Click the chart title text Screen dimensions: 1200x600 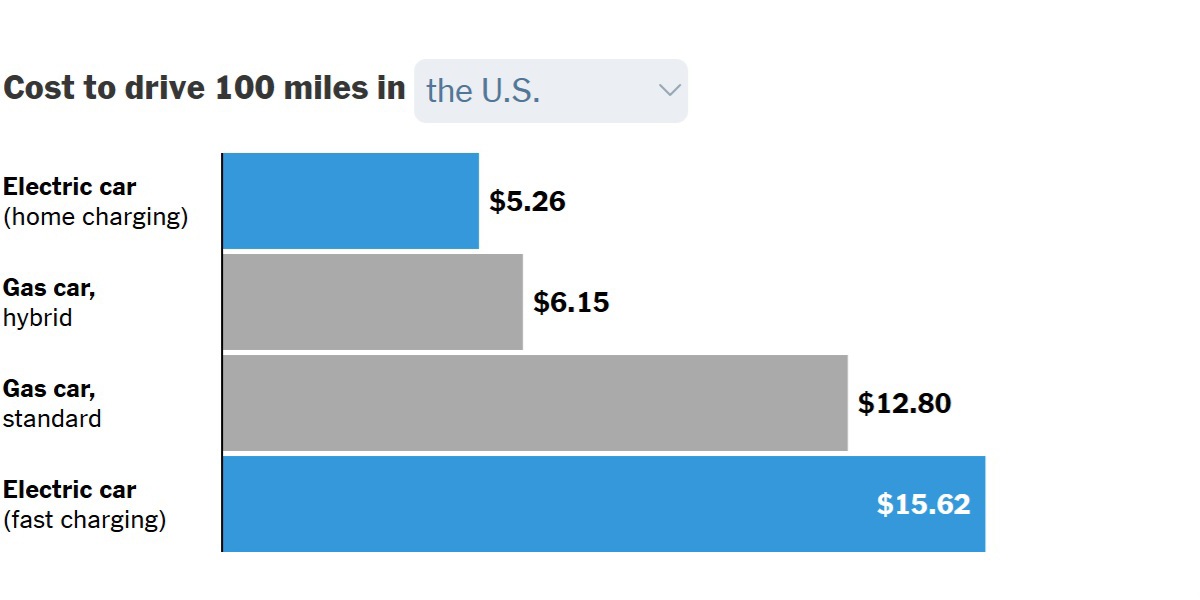tap(204, 88)
